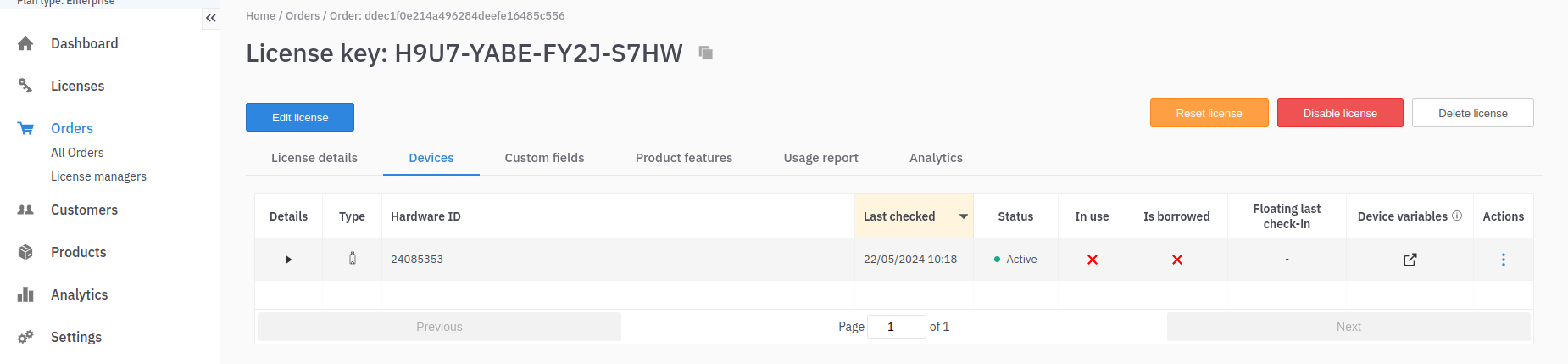Click the Products box icon
Image resolution: width=1568 pixels, height=364 pixels.
point(25,252)
